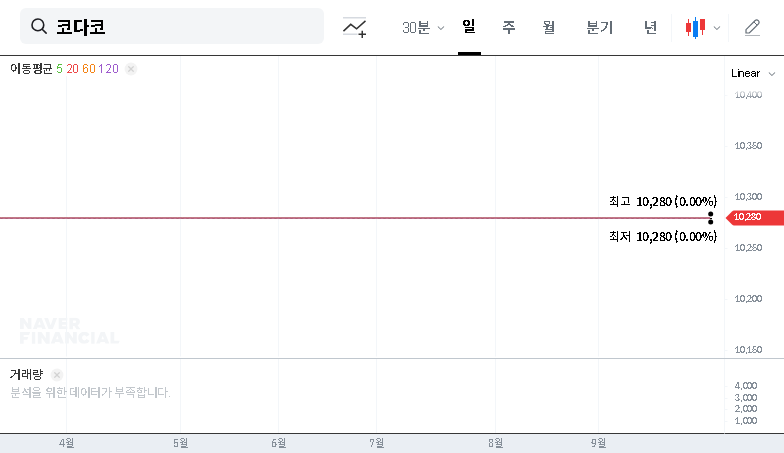Remove the volume (거래량) indicator
This screenshot has width=784, height=453.
(56, 374)
